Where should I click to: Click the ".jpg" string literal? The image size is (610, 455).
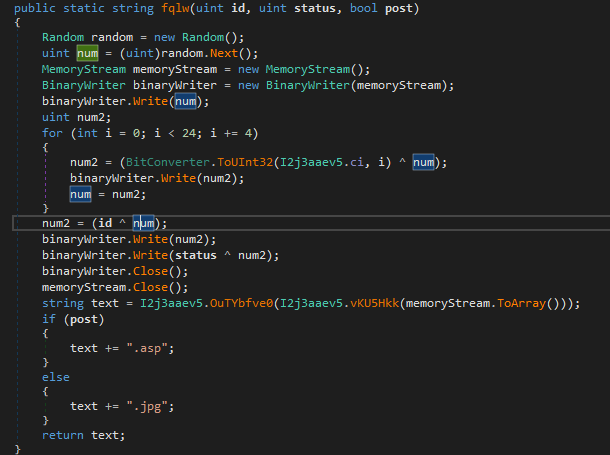pyautogui.click(x=147, y=406)
